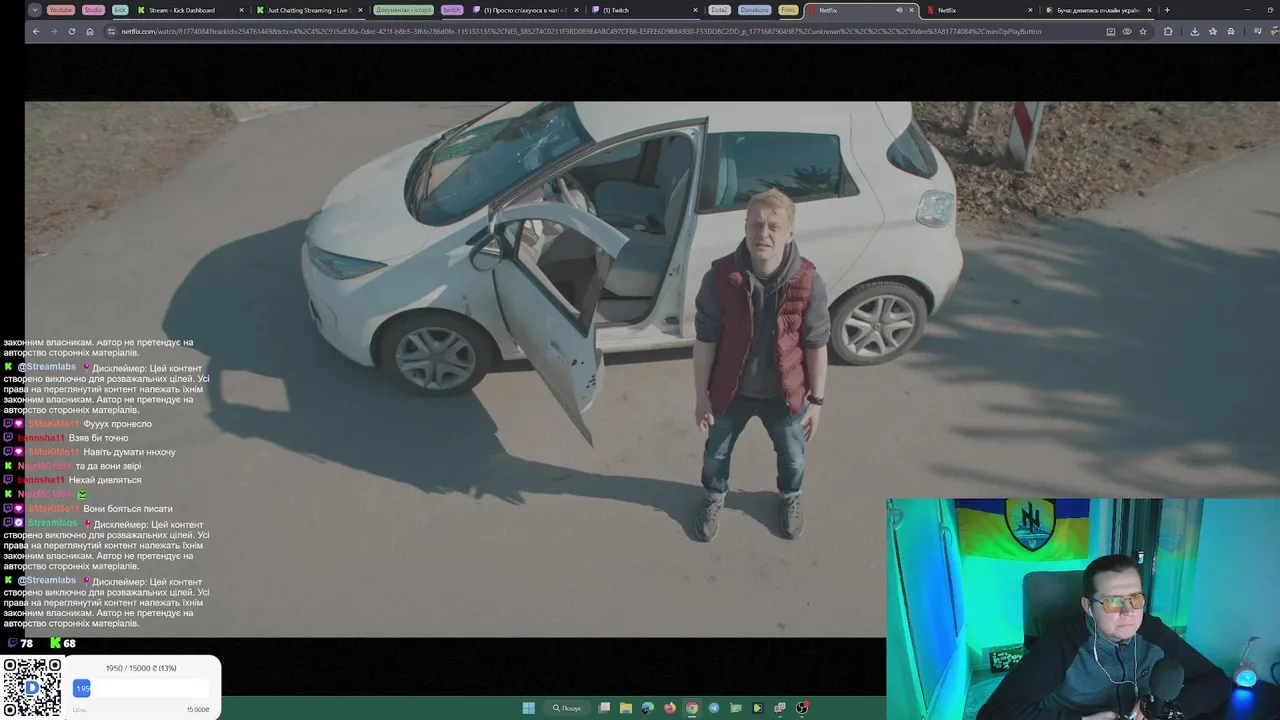Viewport: 1280px width, 720px height.
Task: Click chat message 'Нехай дивляться'
Action: click(x=105, y=480)
